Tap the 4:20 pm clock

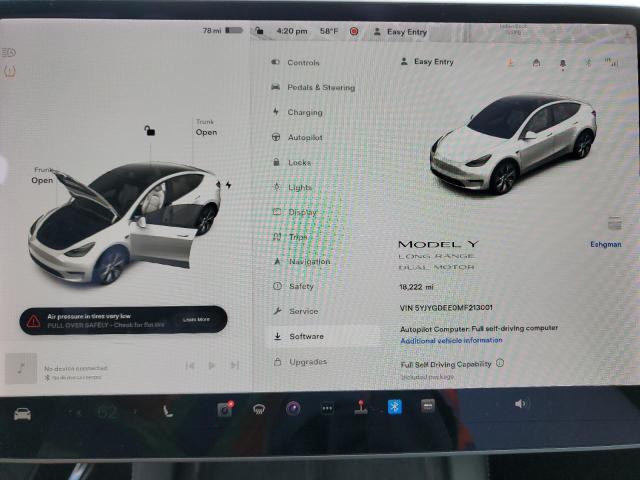point(291,31)
